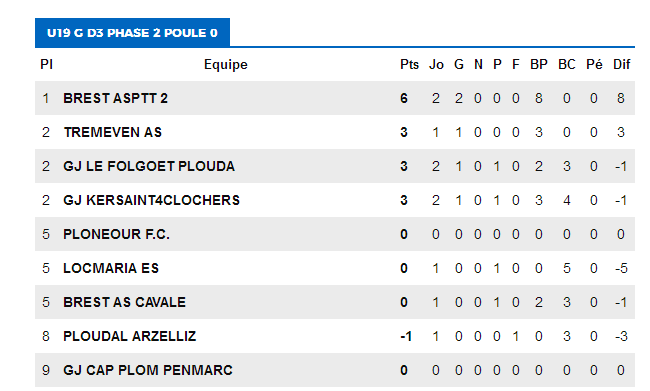
Task: Click PLOUDAL ARZELLIZ points value -1
Action: pos(406,336)
